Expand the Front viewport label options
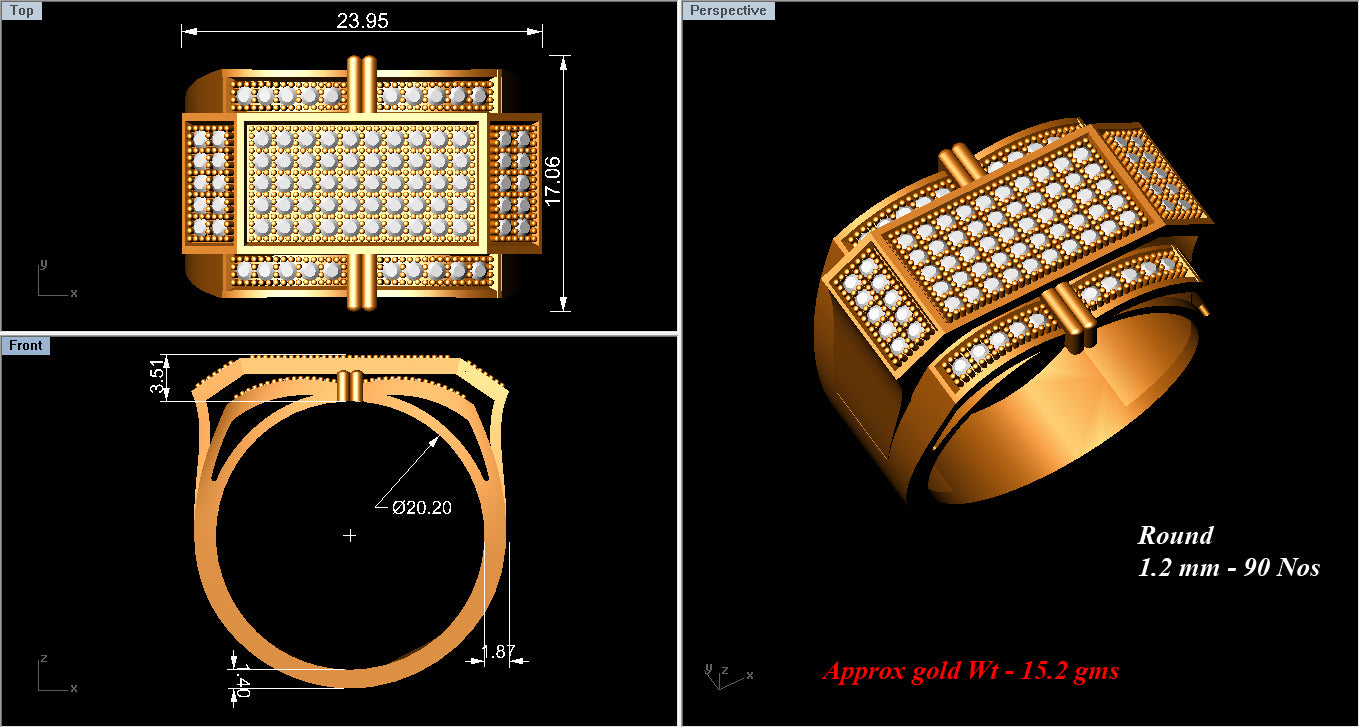Image resolution: width=1360 pixels, height=728 pixels. coord(26,345)
